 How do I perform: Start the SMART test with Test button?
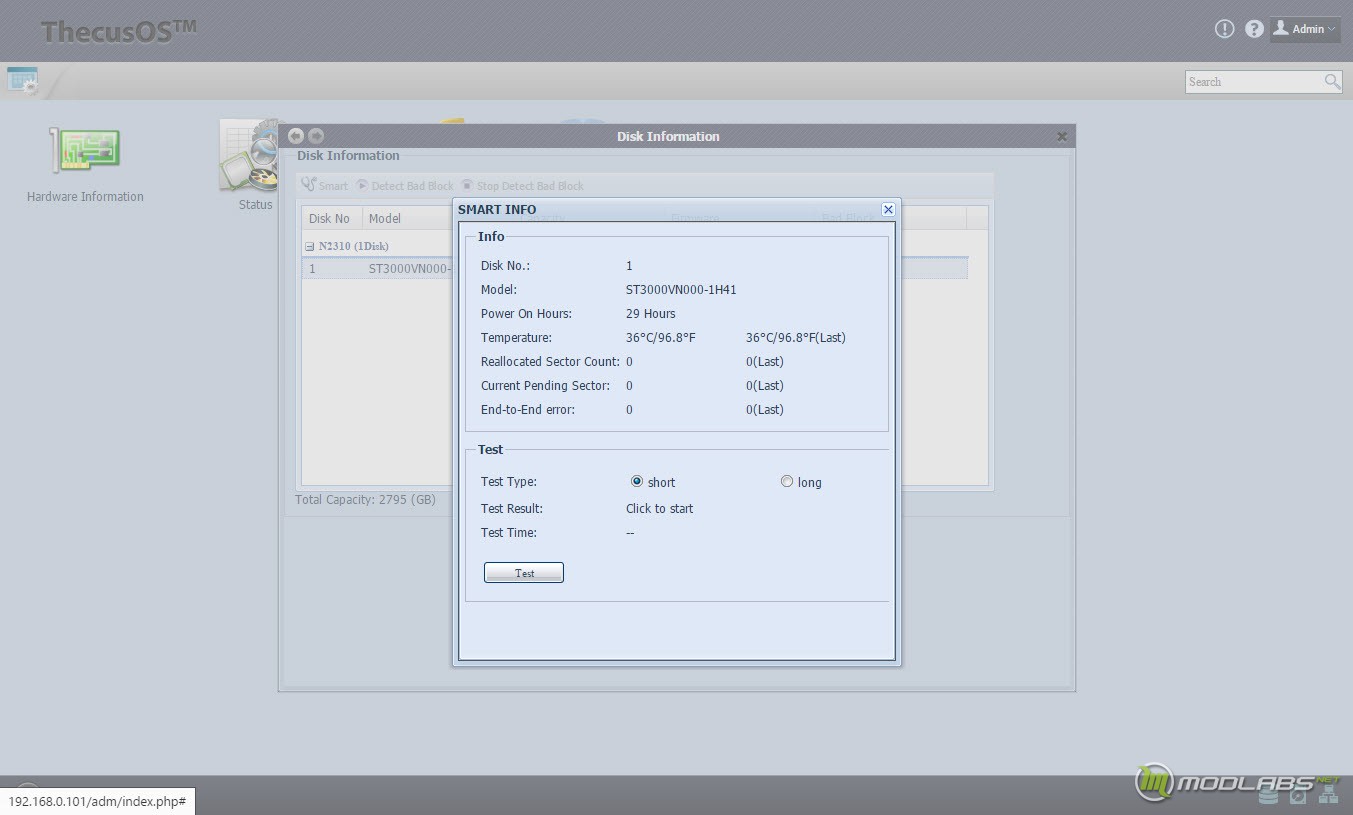(524, 573)
